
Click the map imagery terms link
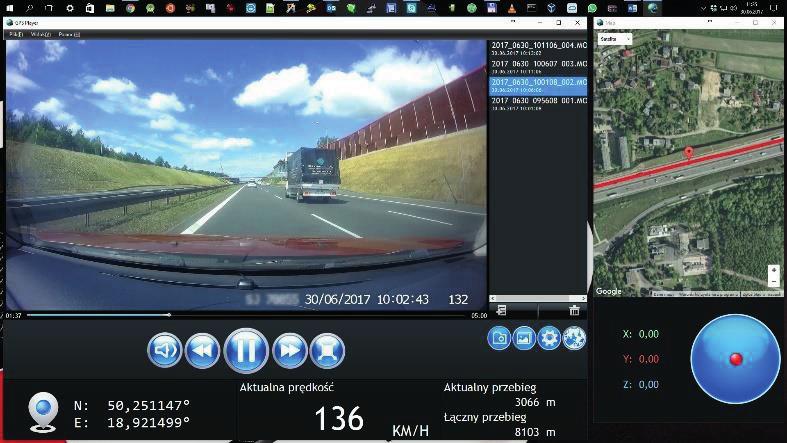point(708,294)
